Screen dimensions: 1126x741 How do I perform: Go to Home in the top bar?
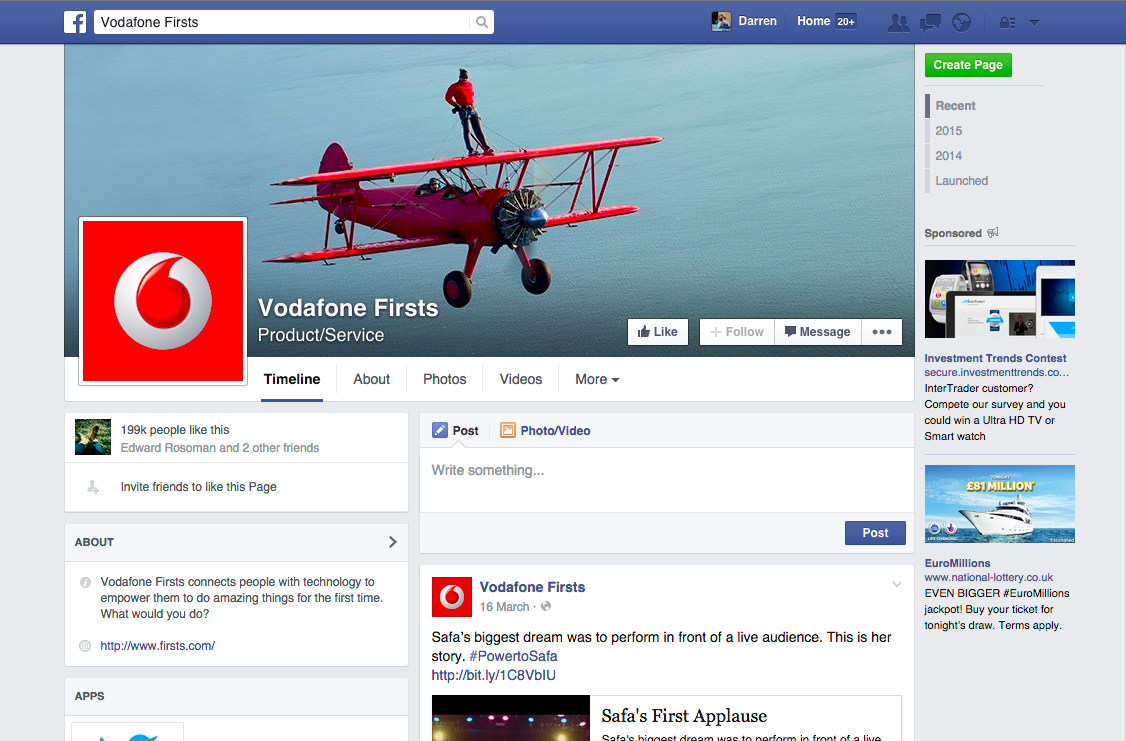(x=813, y=22)
